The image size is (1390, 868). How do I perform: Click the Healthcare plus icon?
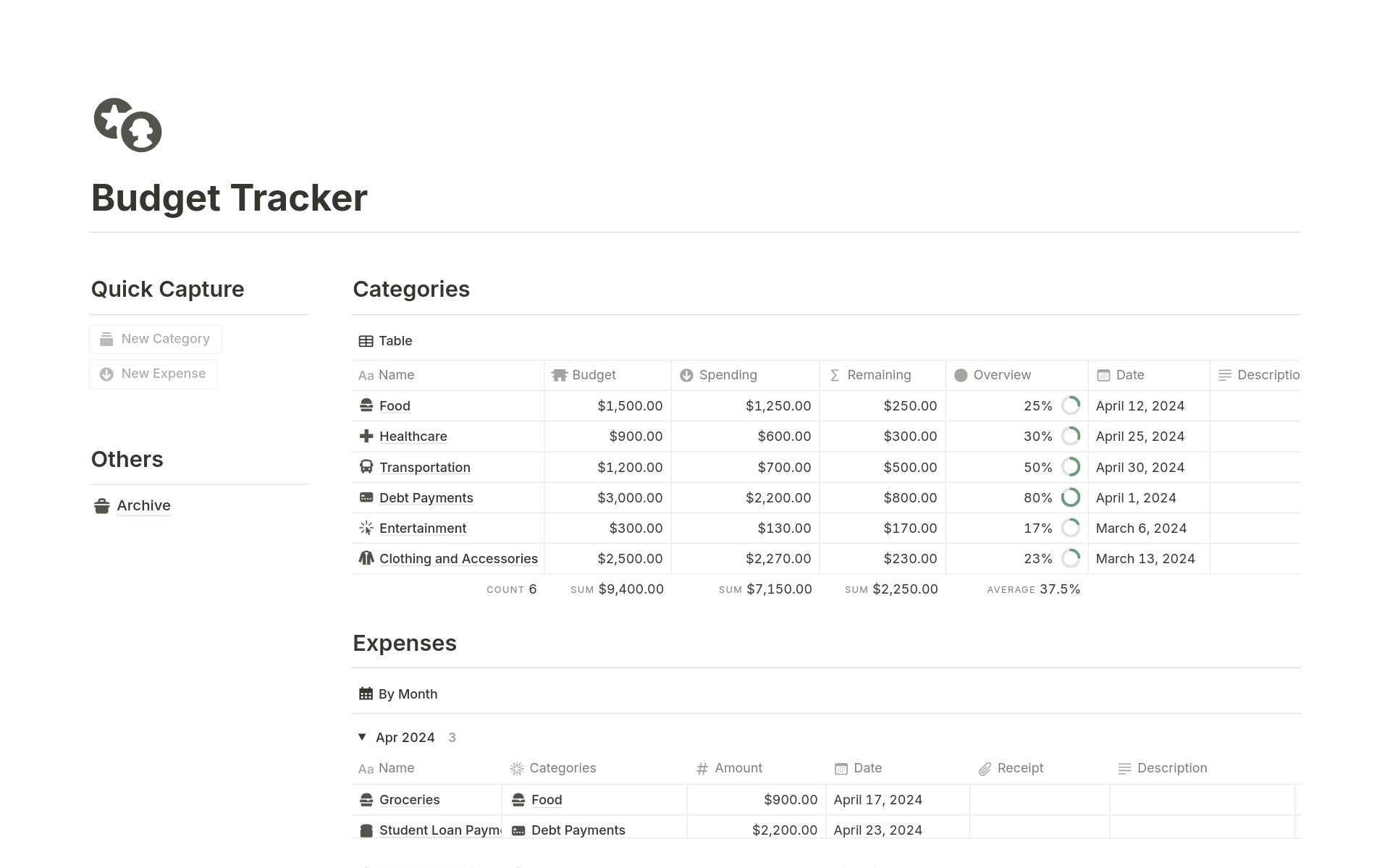(366, 436)
